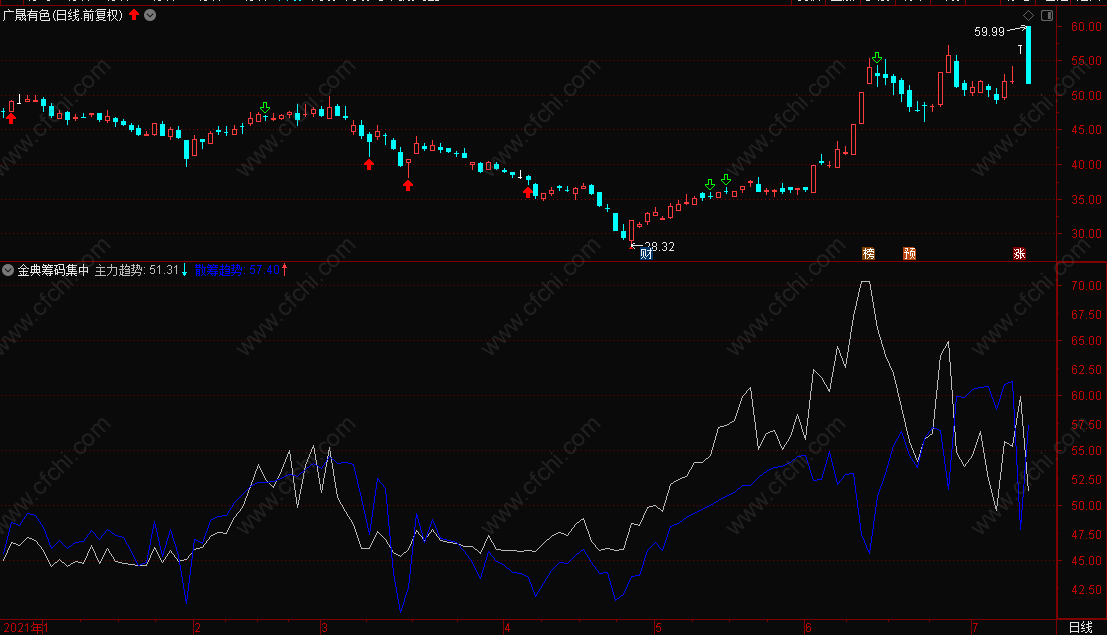1107x635 pixels.
Task: Click the month 5 marker on the timeline
Action: [x=658, y=628]
